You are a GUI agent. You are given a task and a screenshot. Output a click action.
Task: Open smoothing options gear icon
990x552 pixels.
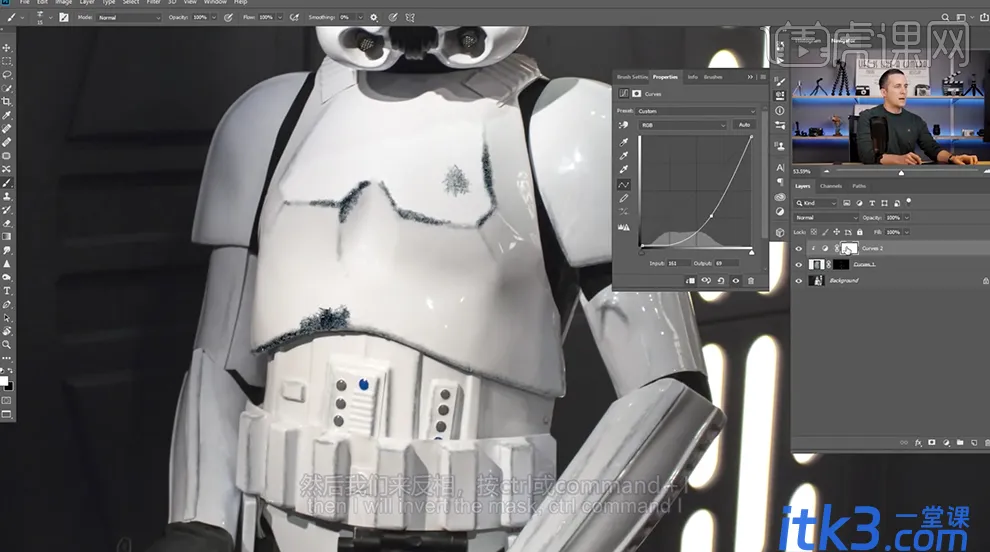[374, 18]
